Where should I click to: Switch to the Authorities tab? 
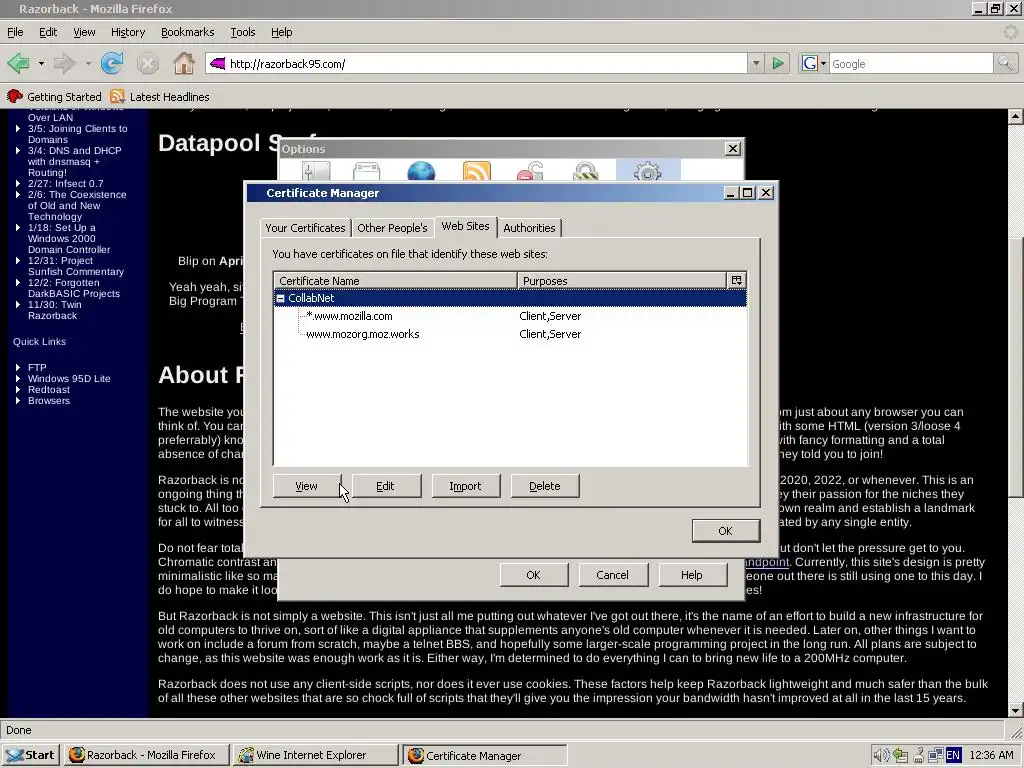pyautogui.click(x=529, y=228)
